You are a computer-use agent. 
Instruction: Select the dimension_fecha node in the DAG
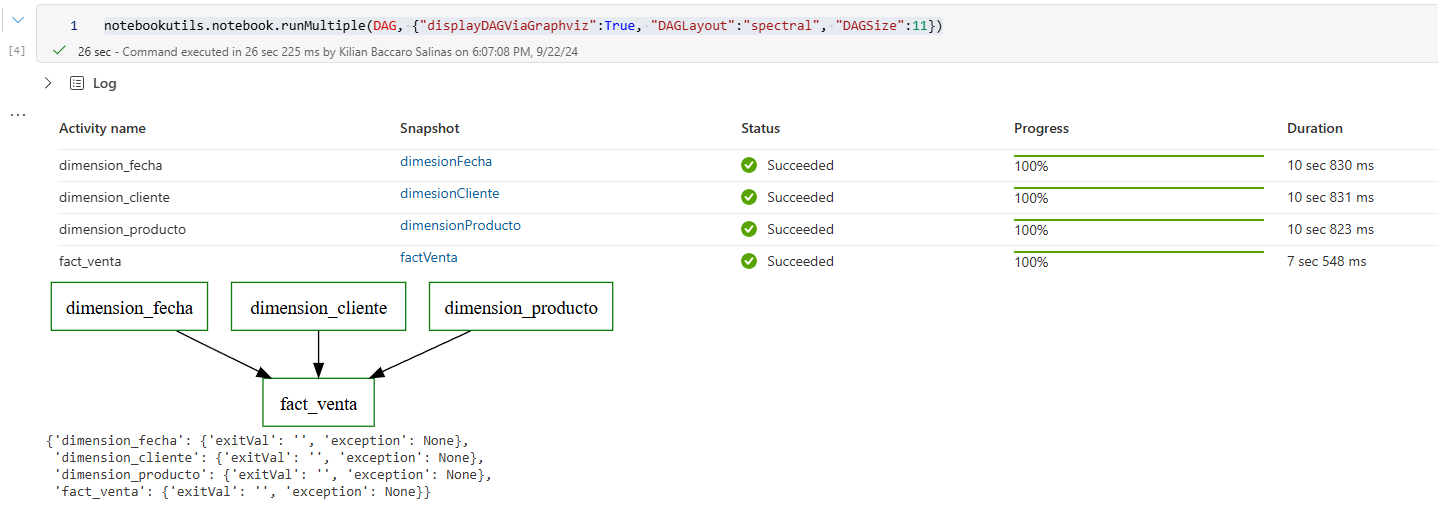click(x=129, y=306)
